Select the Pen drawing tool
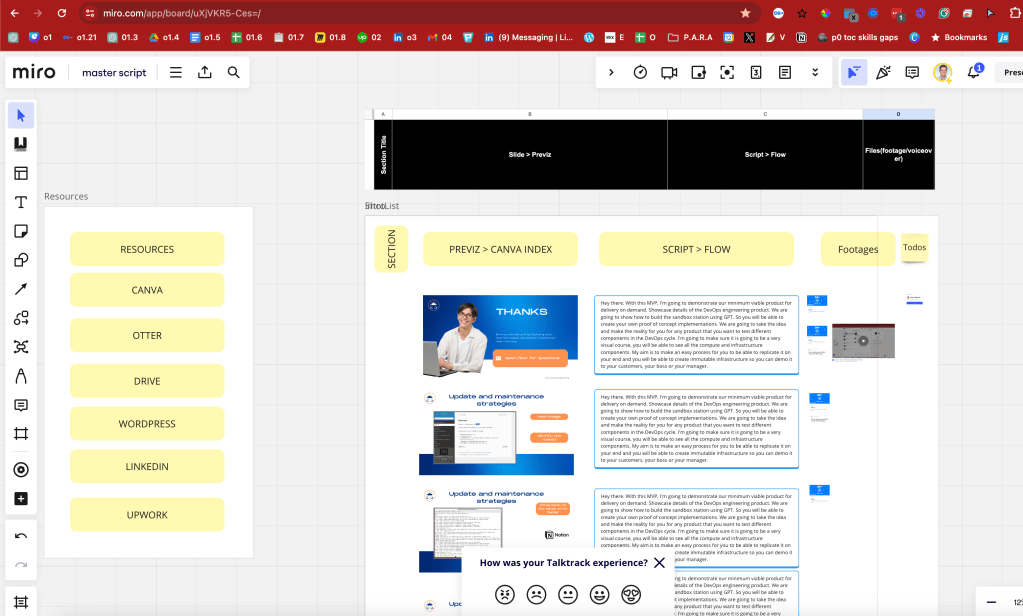Screen dimensions: 1023x616 click(21, 376)
